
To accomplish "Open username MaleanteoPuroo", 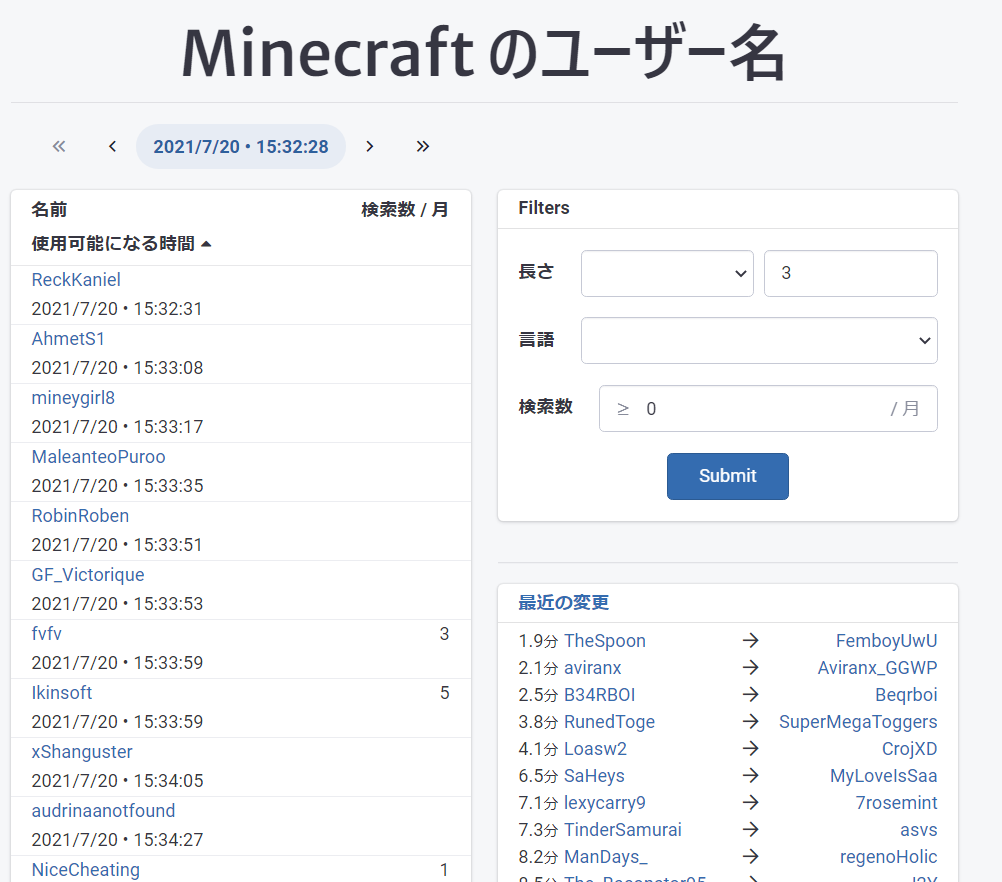I will tap(98, 457).
